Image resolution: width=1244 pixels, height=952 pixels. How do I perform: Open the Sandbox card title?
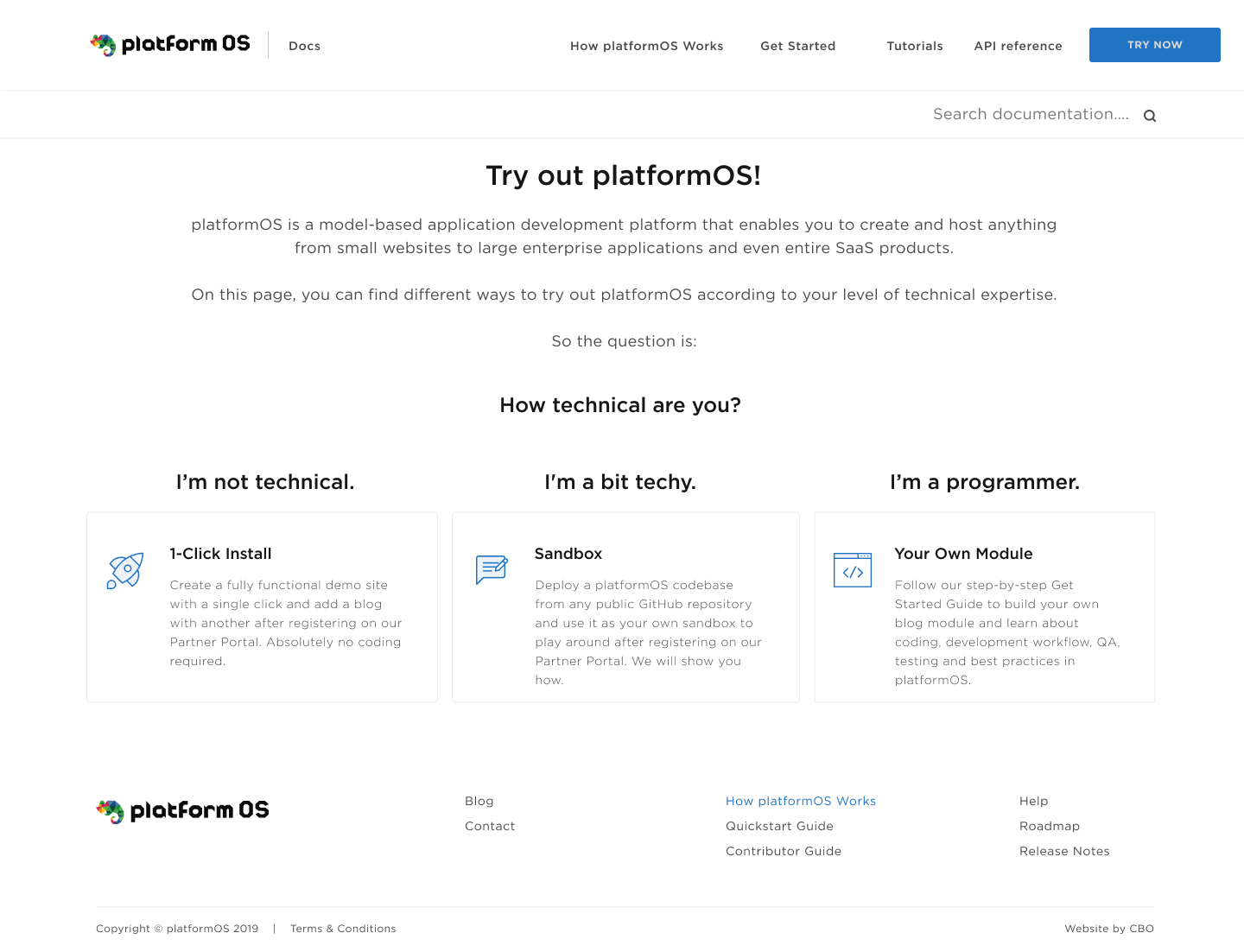click(x=568, y=554)
